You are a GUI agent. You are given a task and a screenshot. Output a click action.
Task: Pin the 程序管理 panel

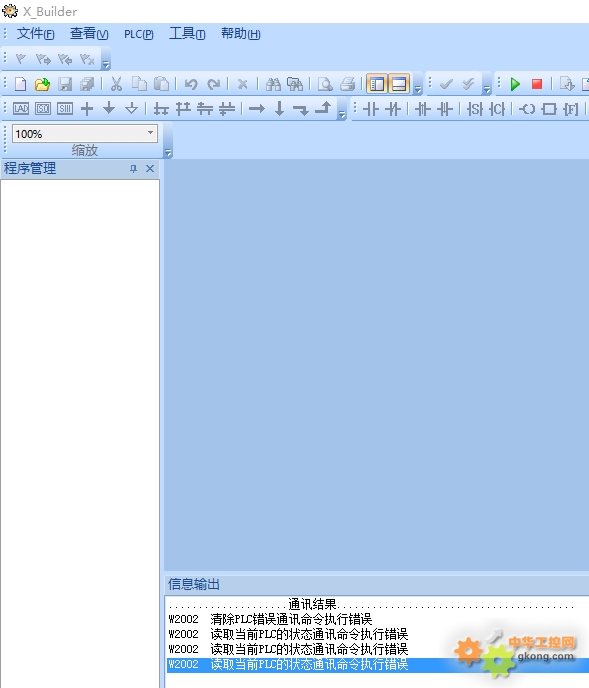(x=133, y=168)
